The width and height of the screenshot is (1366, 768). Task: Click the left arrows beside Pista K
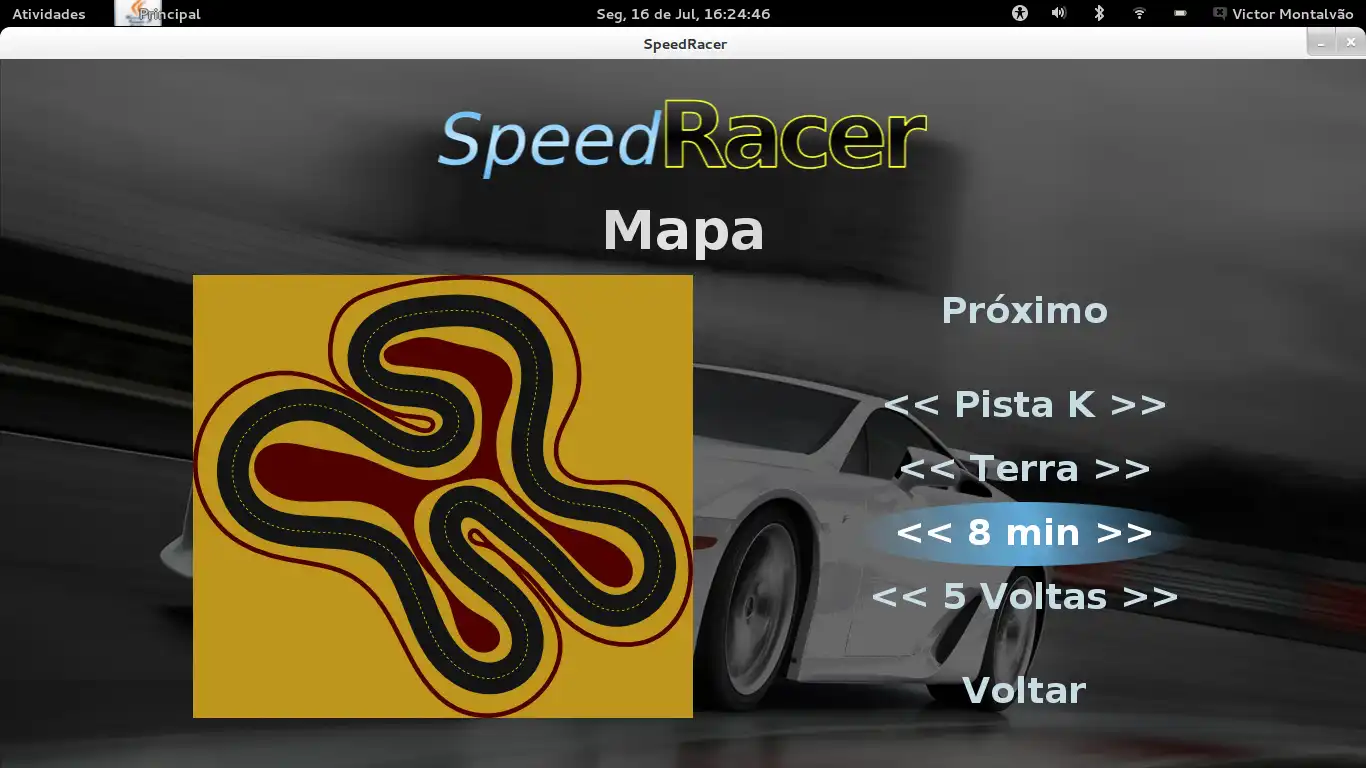click(911, 404)
